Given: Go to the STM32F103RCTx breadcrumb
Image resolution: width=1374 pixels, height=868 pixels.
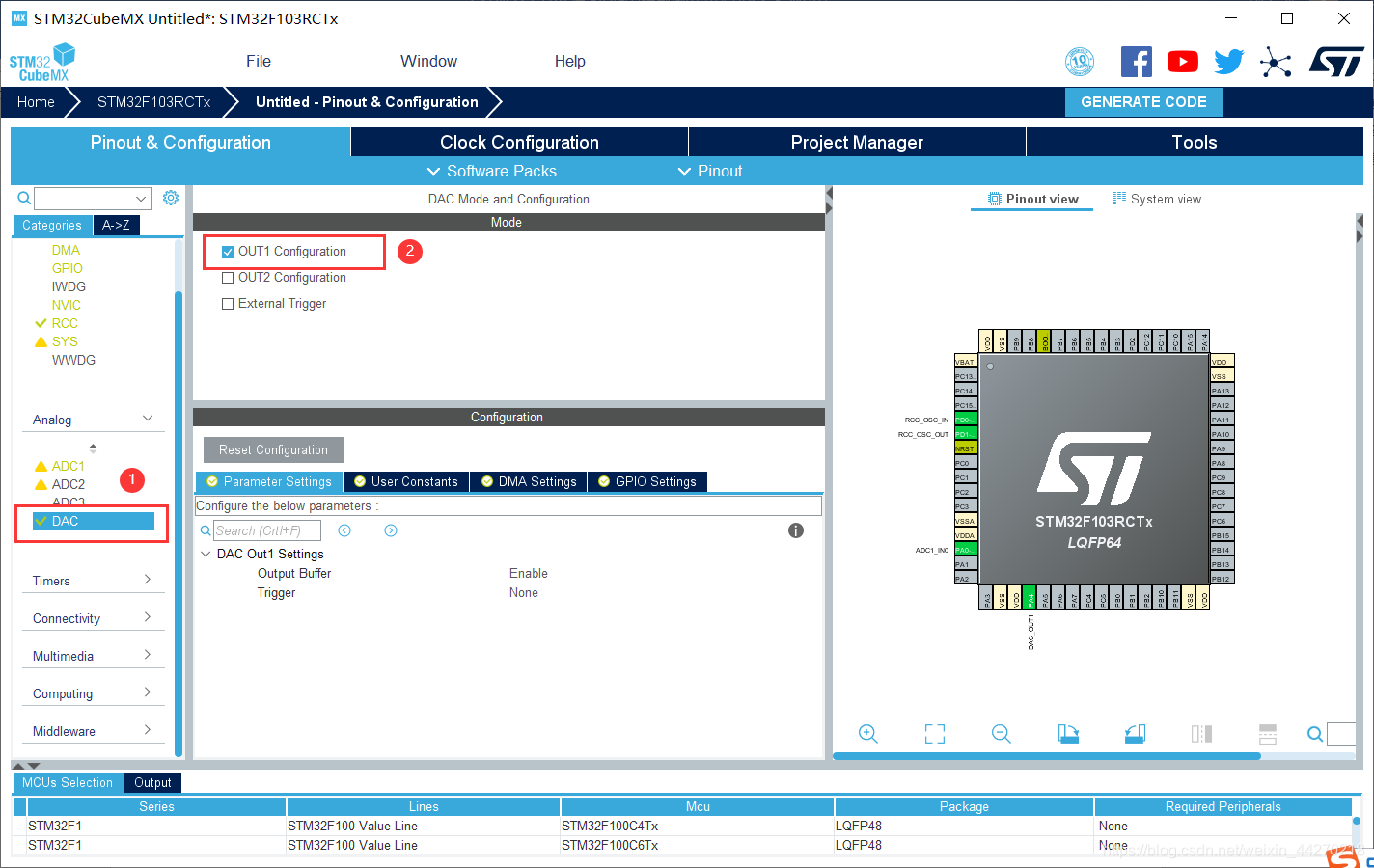Looking at the screenshot, I should tap(153, 102).
